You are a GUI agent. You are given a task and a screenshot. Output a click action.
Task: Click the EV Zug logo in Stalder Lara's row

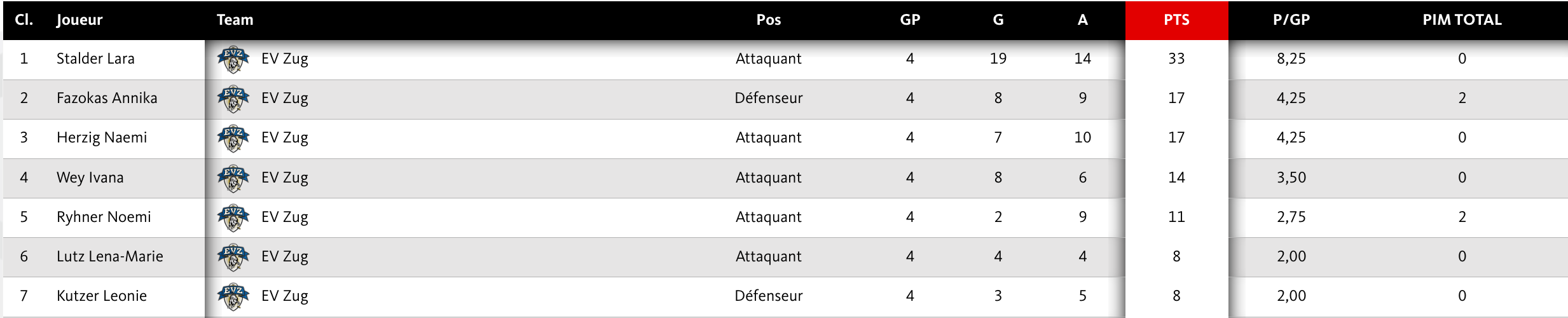(x=233, y=59)
